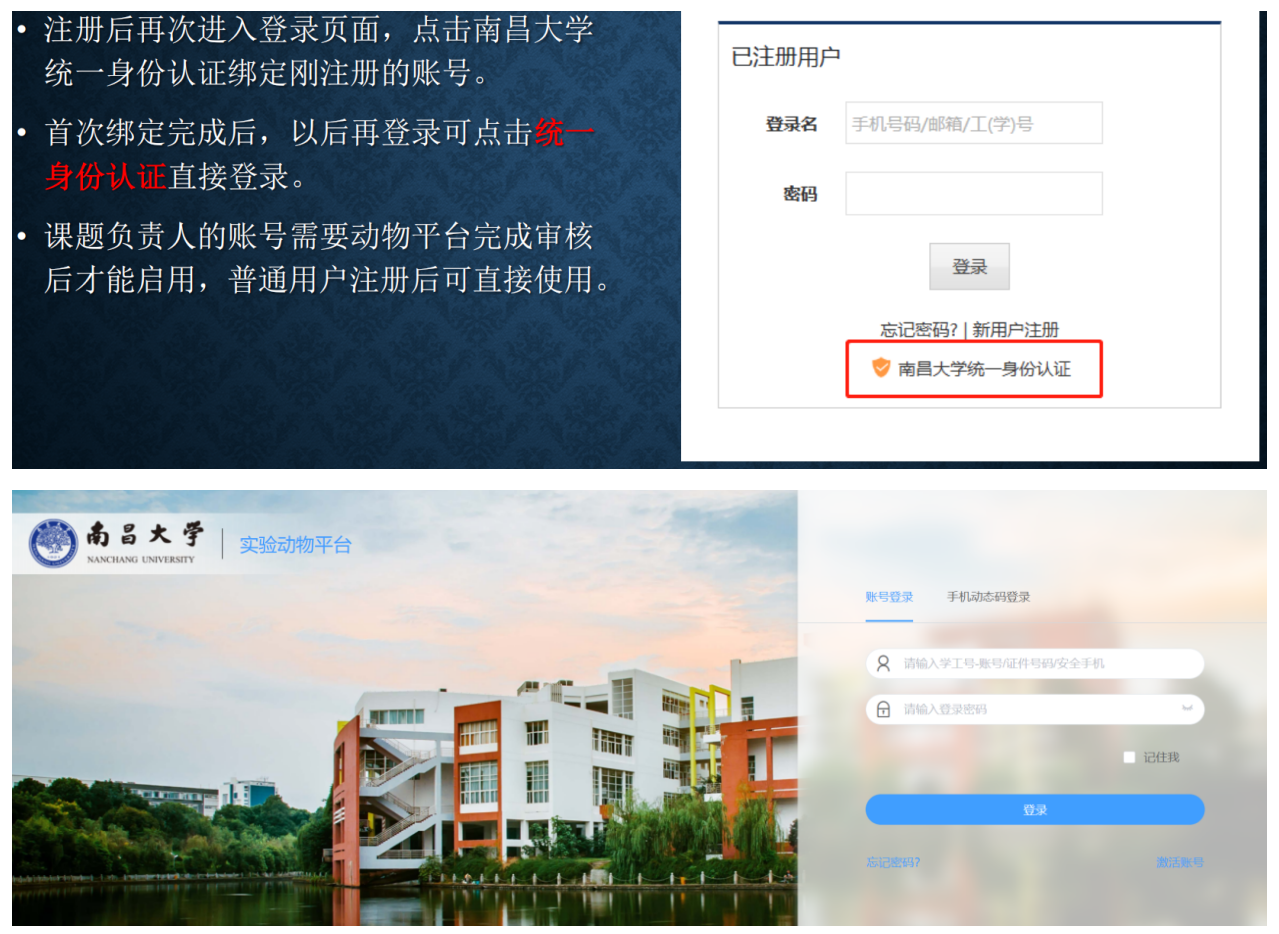1279x934 pixels.
Task: Click the 实验动物平台 title text
Action: point(295,545)
